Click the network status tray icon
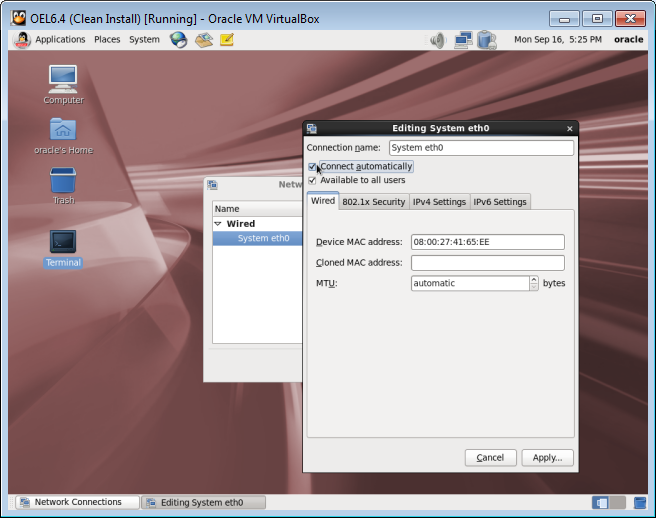 [464, 40]
